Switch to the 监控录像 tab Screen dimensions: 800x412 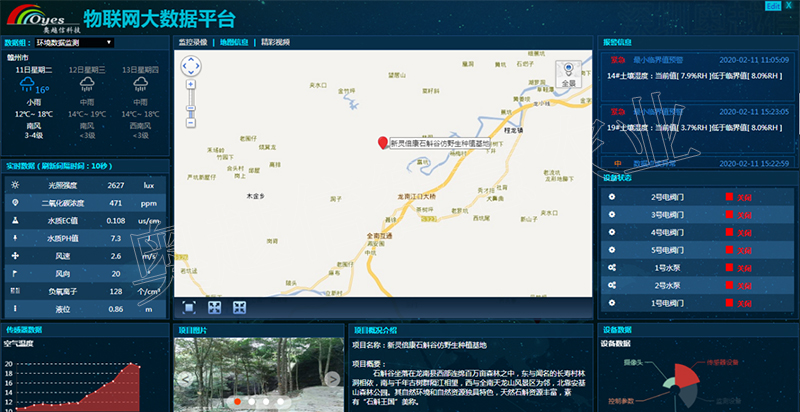193,43
